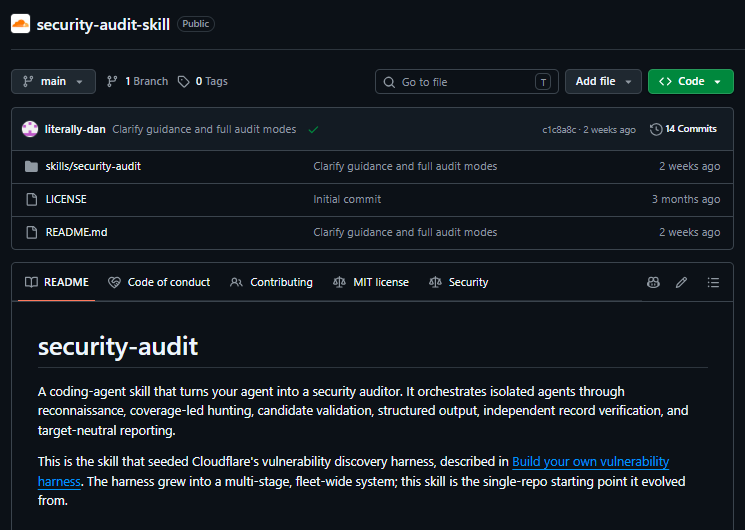This screenshot has height=530, width=745.
Task: Expand the green Code dropdown button
Action: pyautogui.click(x=690, y=81)
